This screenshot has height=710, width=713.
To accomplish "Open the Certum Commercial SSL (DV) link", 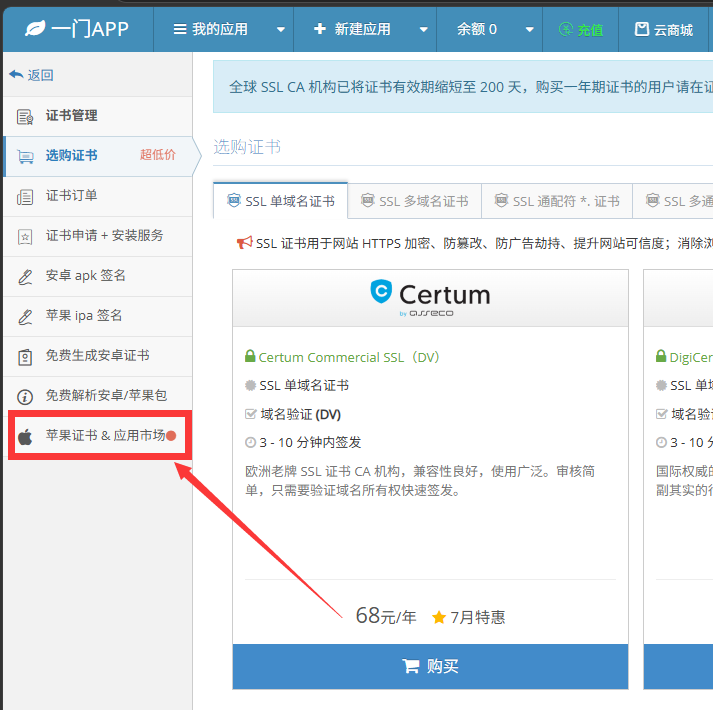I will coord(349,357).
